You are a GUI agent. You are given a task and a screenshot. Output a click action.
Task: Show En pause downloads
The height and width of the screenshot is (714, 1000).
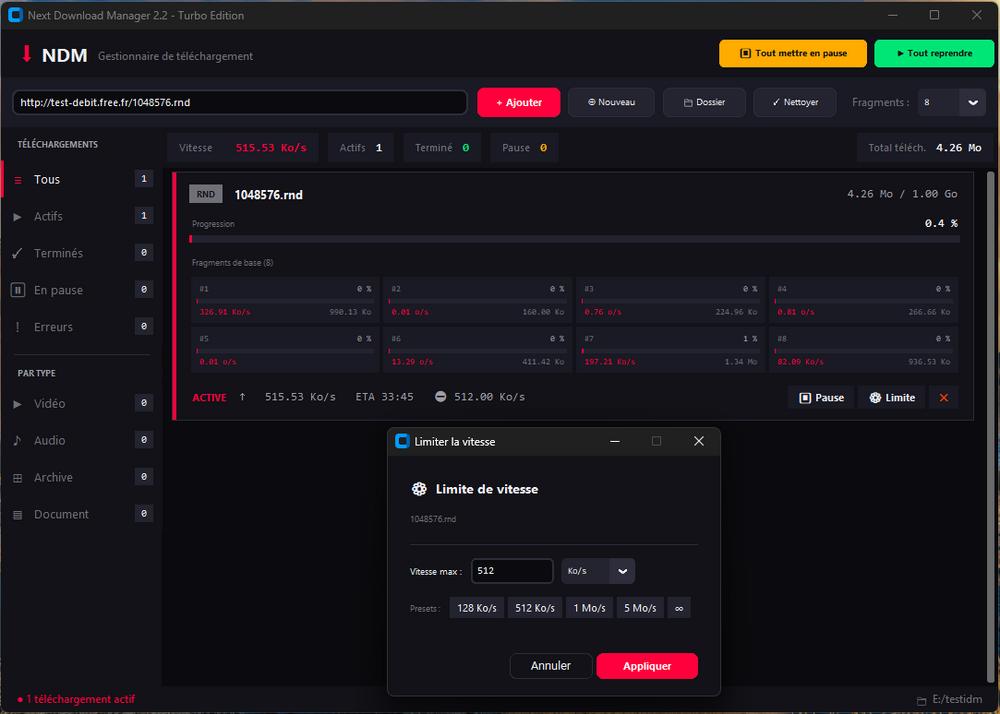82,290
